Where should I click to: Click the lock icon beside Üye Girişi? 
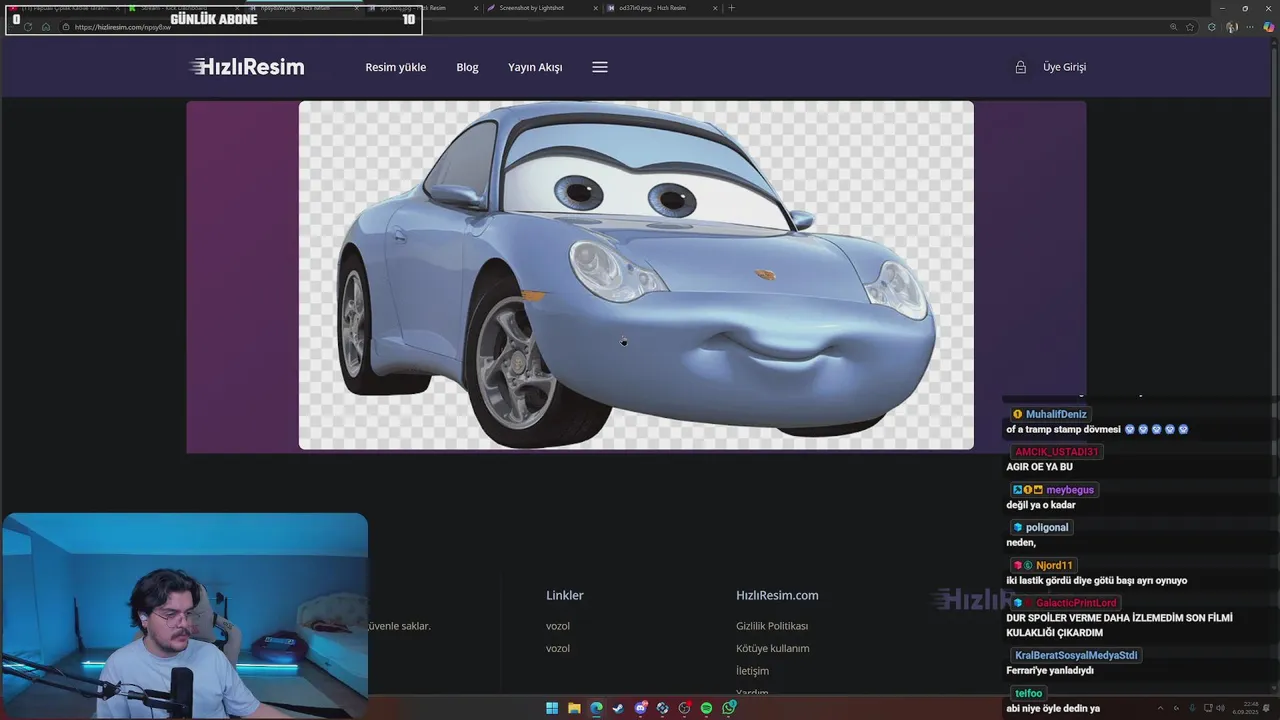click(1020, 67)
